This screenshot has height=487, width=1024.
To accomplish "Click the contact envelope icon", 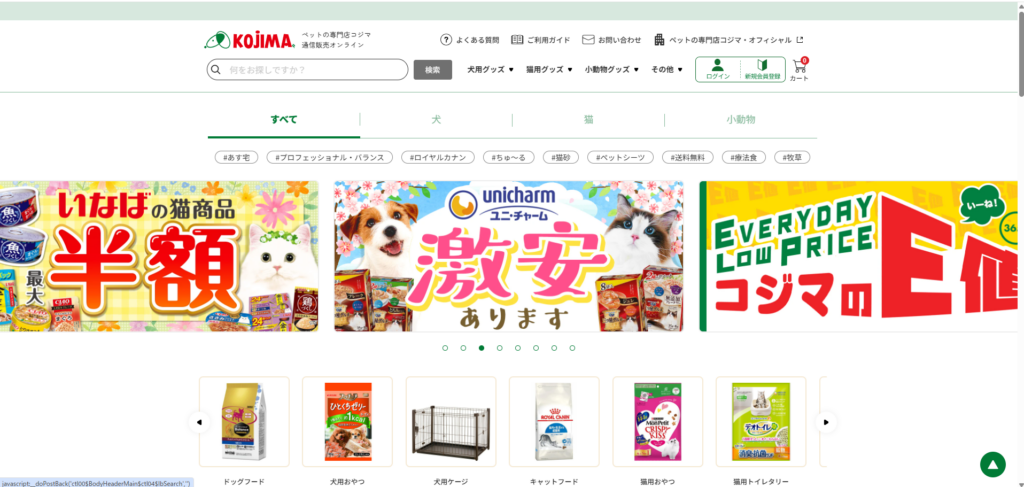I will [x=588, y=40].
